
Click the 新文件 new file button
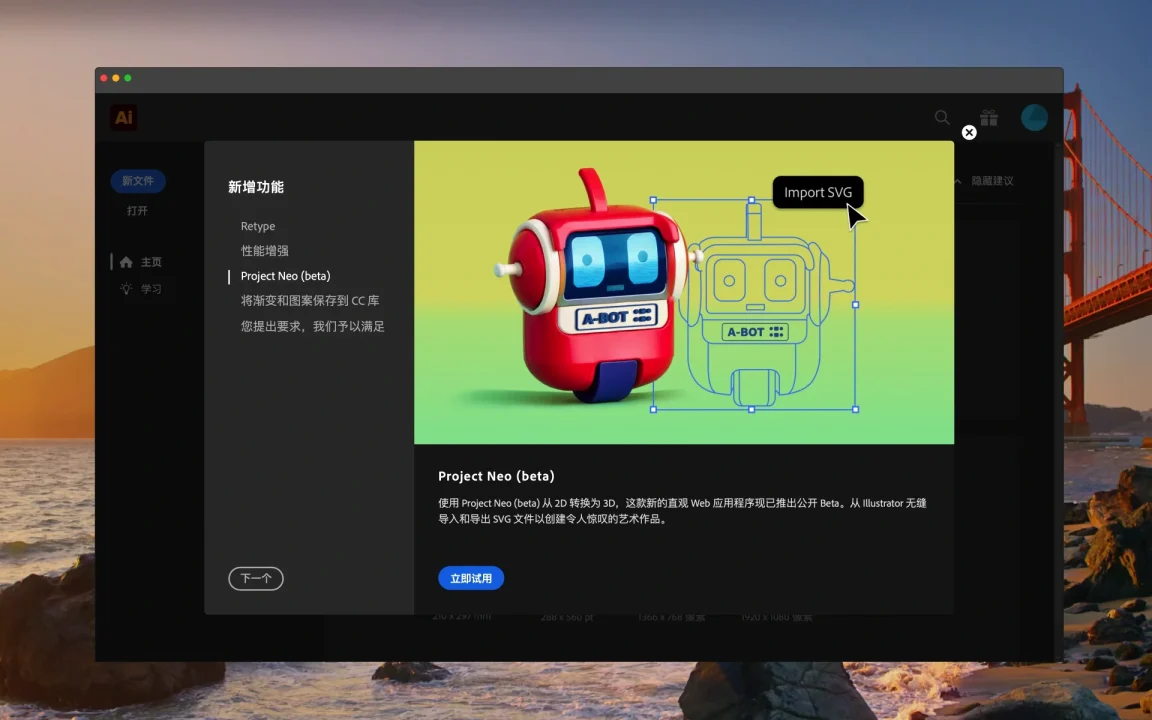pos(138,181)
